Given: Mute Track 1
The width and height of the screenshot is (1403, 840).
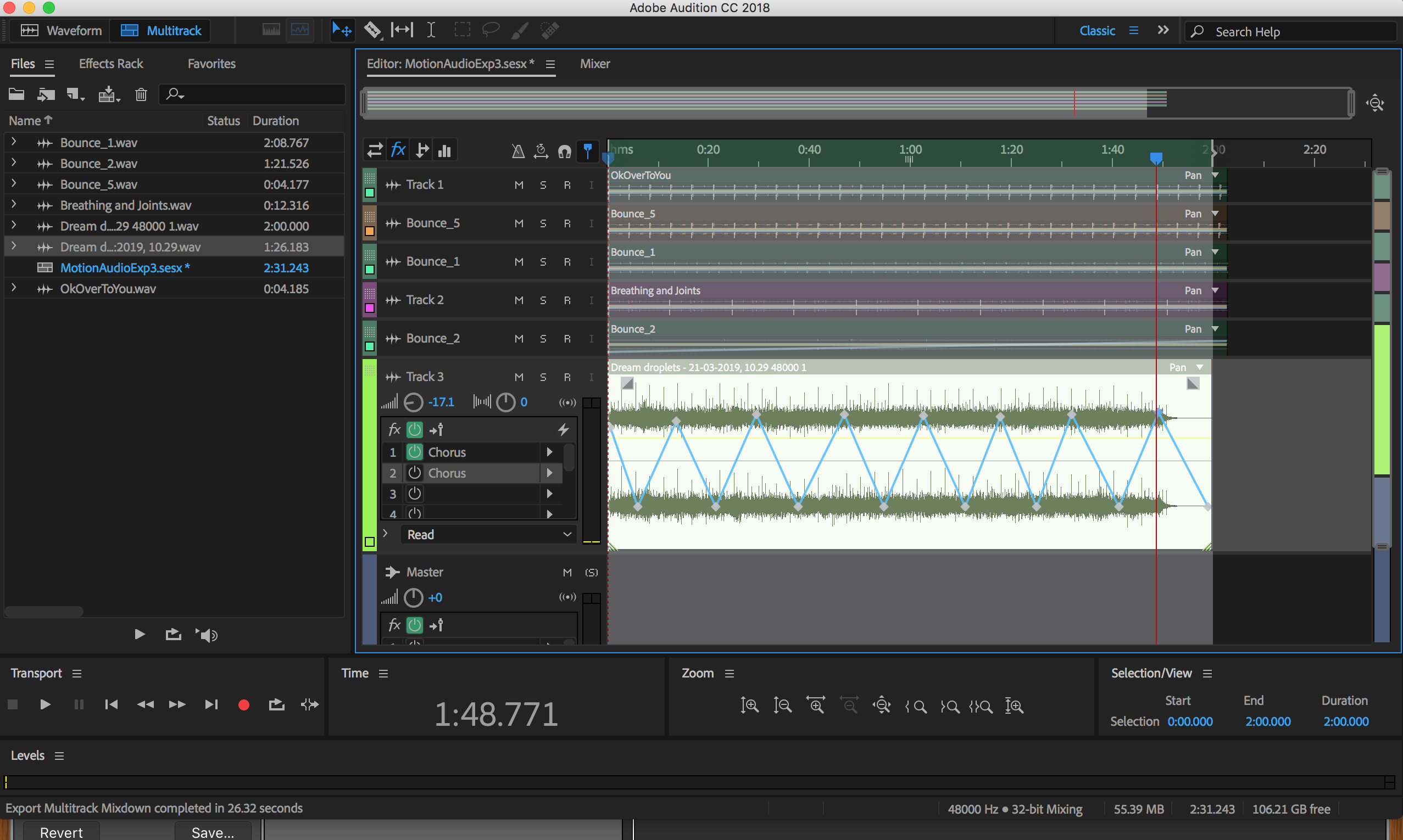Looking at the screenshot, I should click(519, 185).
